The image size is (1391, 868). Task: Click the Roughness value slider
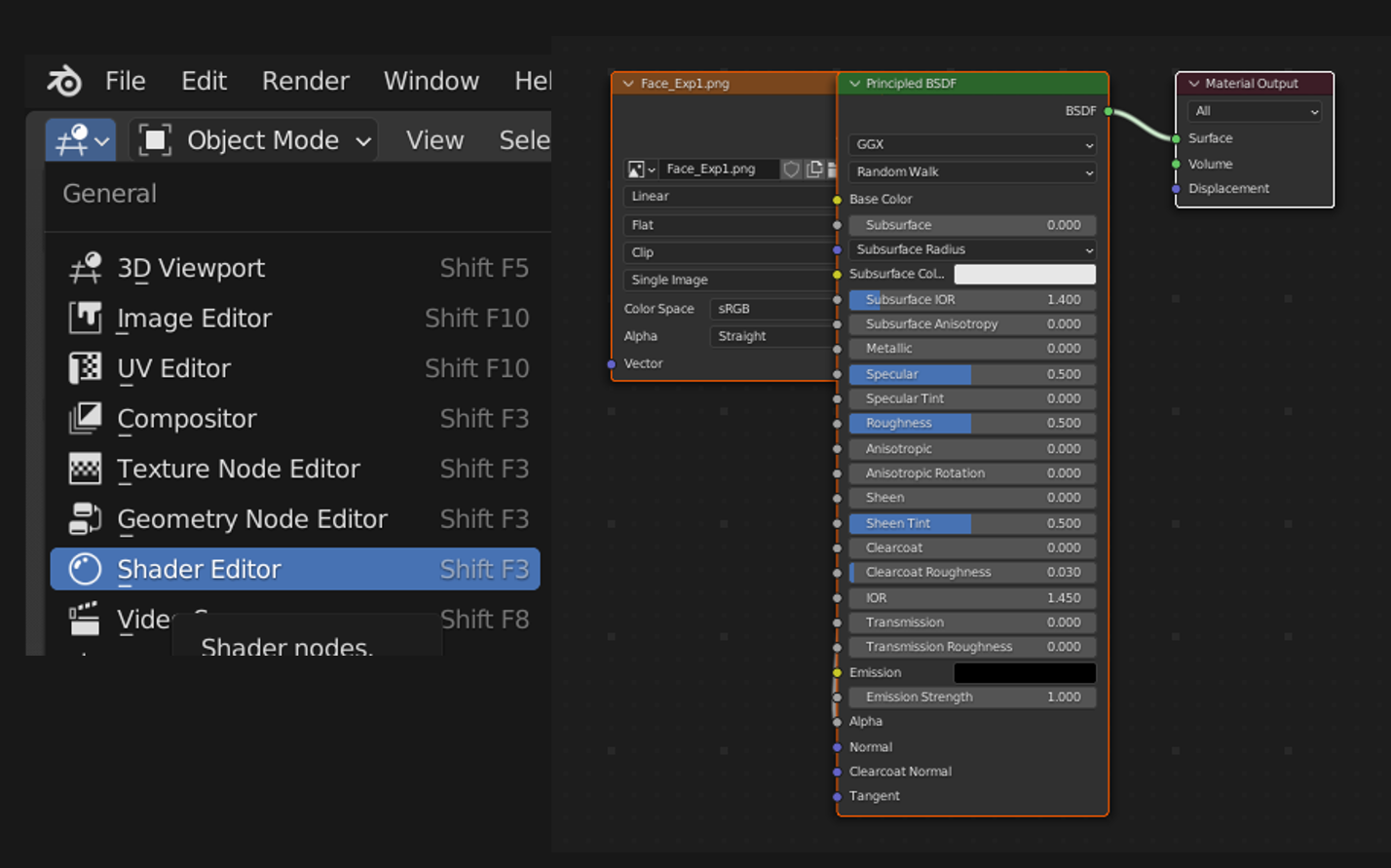point(972,423)
